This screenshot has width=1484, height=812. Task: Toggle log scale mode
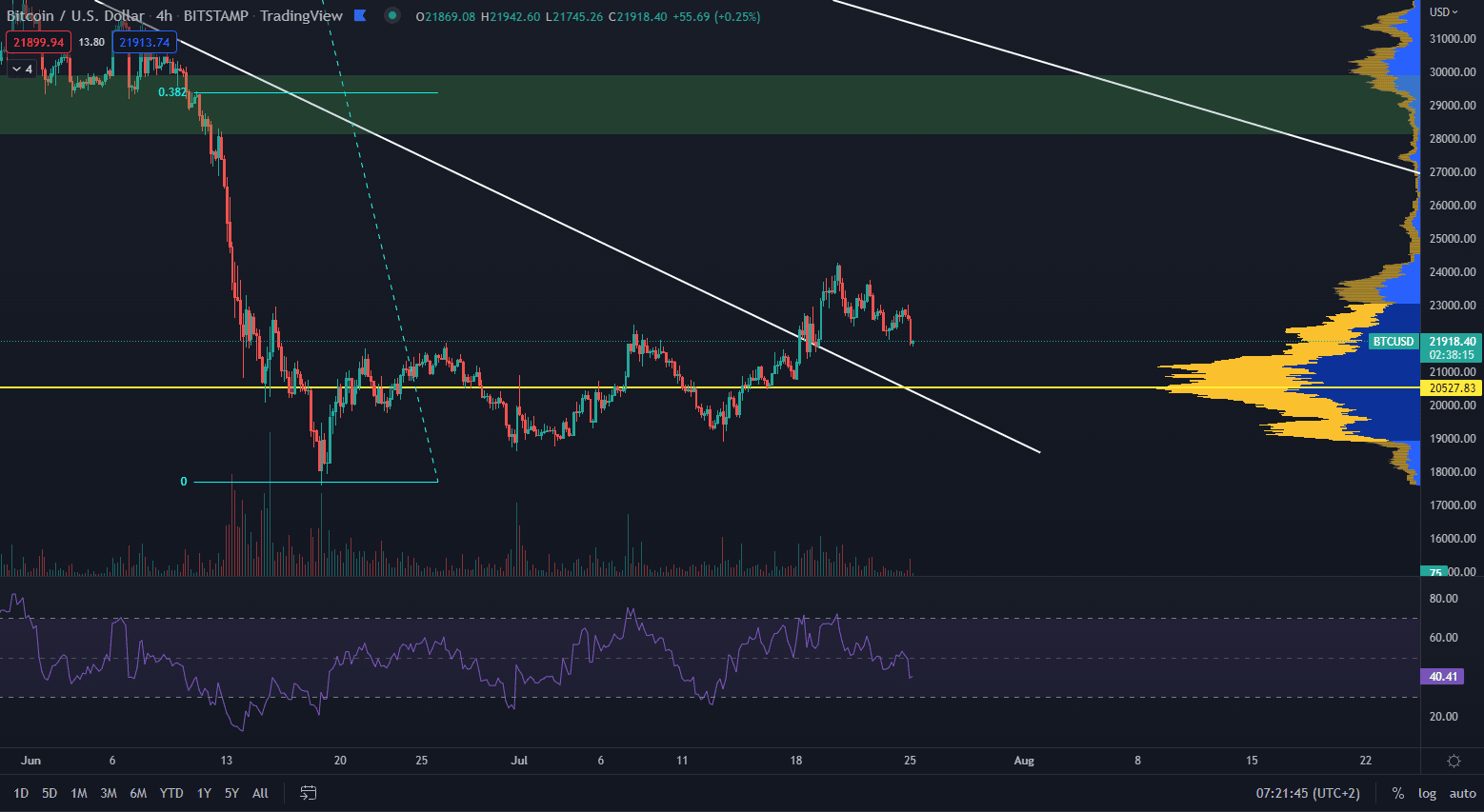tap(1427, 793)
